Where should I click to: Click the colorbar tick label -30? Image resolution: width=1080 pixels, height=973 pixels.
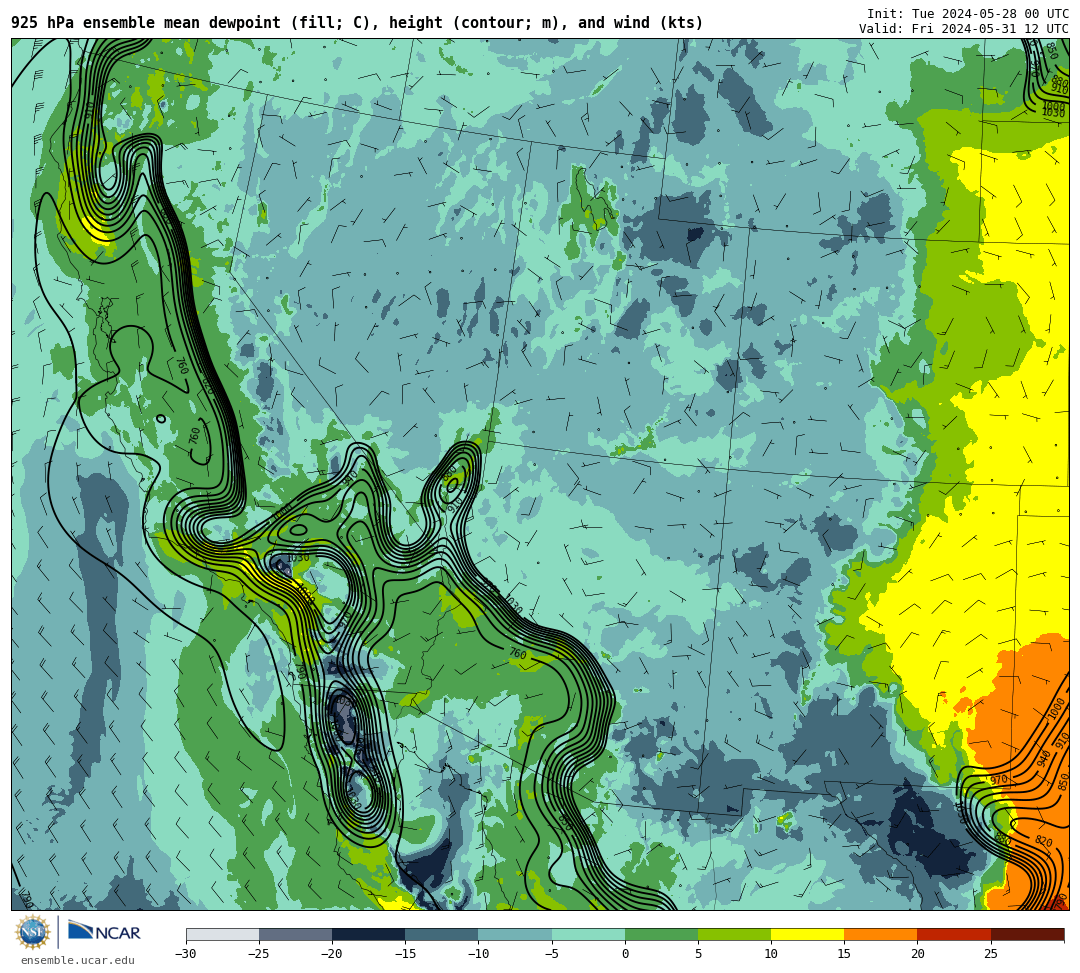click(x=186, y=954)
